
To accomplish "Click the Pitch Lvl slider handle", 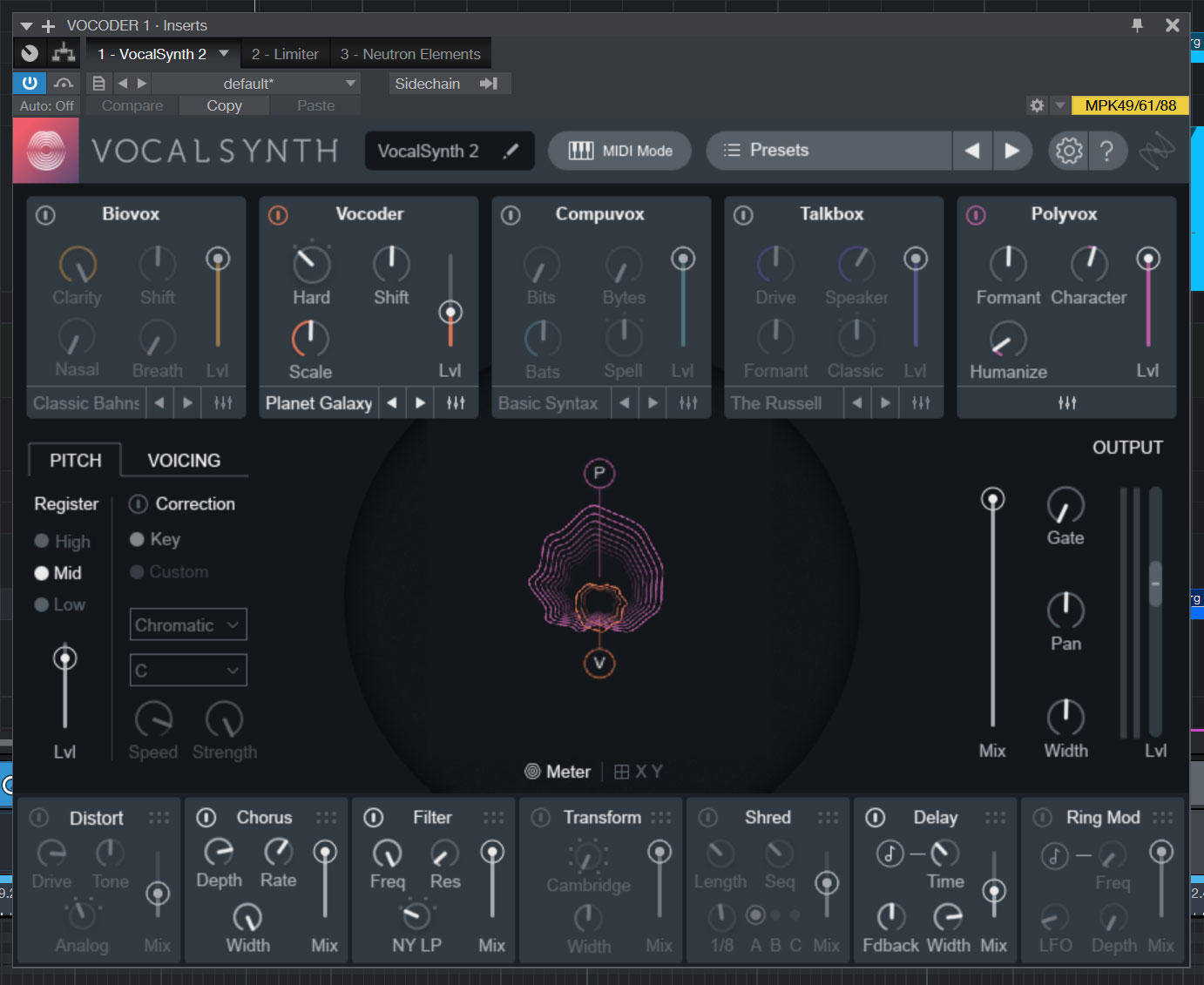I will 64,658.
